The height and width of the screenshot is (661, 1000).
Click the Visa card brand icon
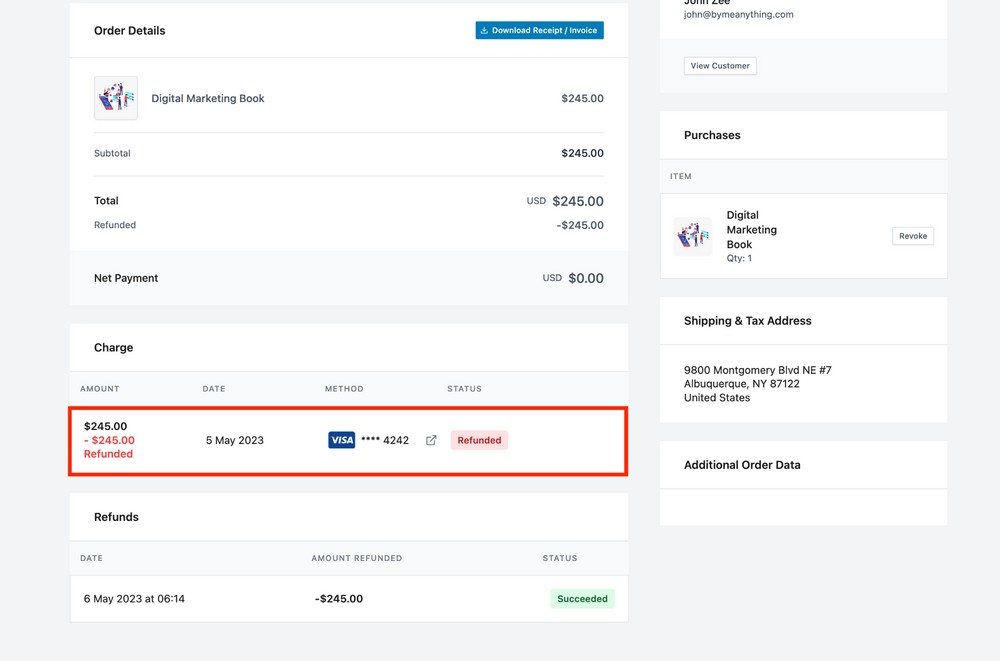click(341, 439)
